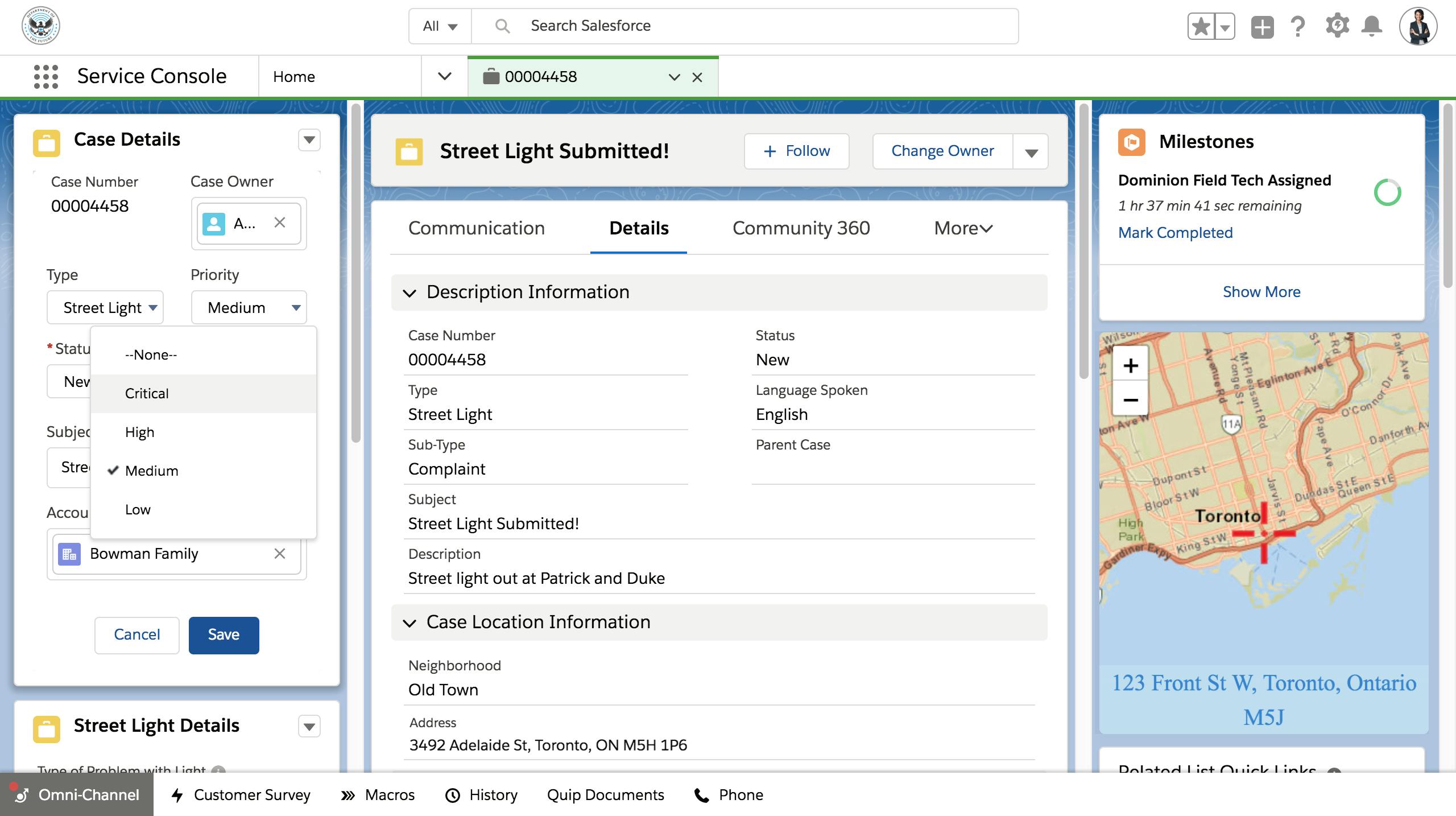The image size is (1456, 816).
Task: Switch to the Communication tab
Action: [477, 229]
